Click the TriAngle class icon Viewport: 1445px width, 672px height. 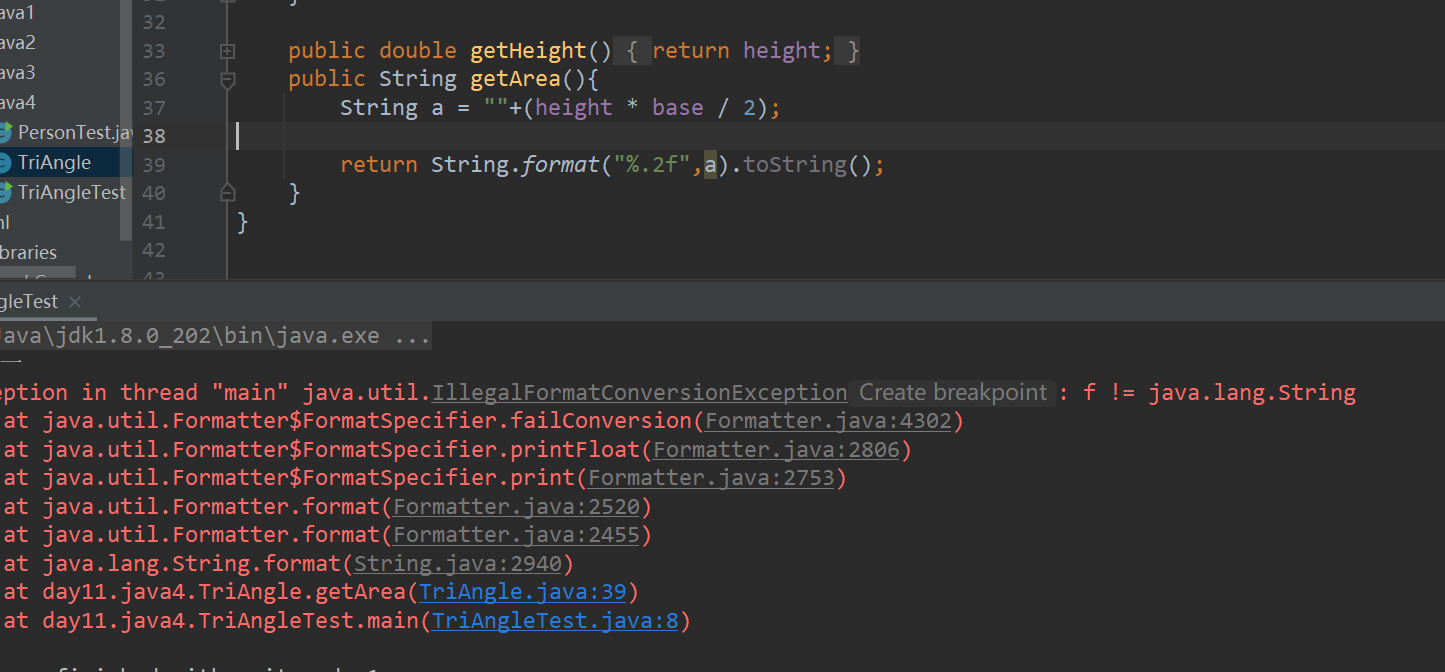click(x=5, y=162)
